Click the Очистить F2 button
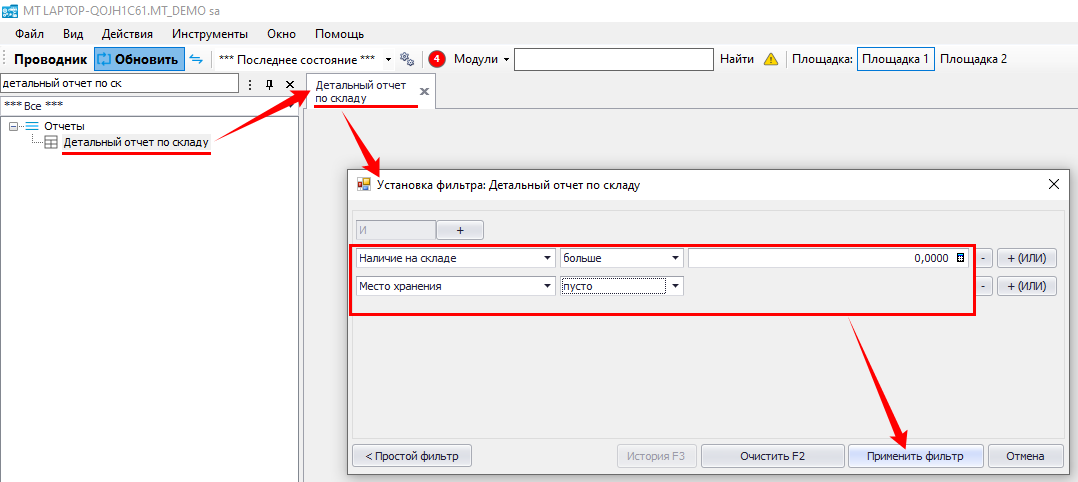 tap(771, 456)
